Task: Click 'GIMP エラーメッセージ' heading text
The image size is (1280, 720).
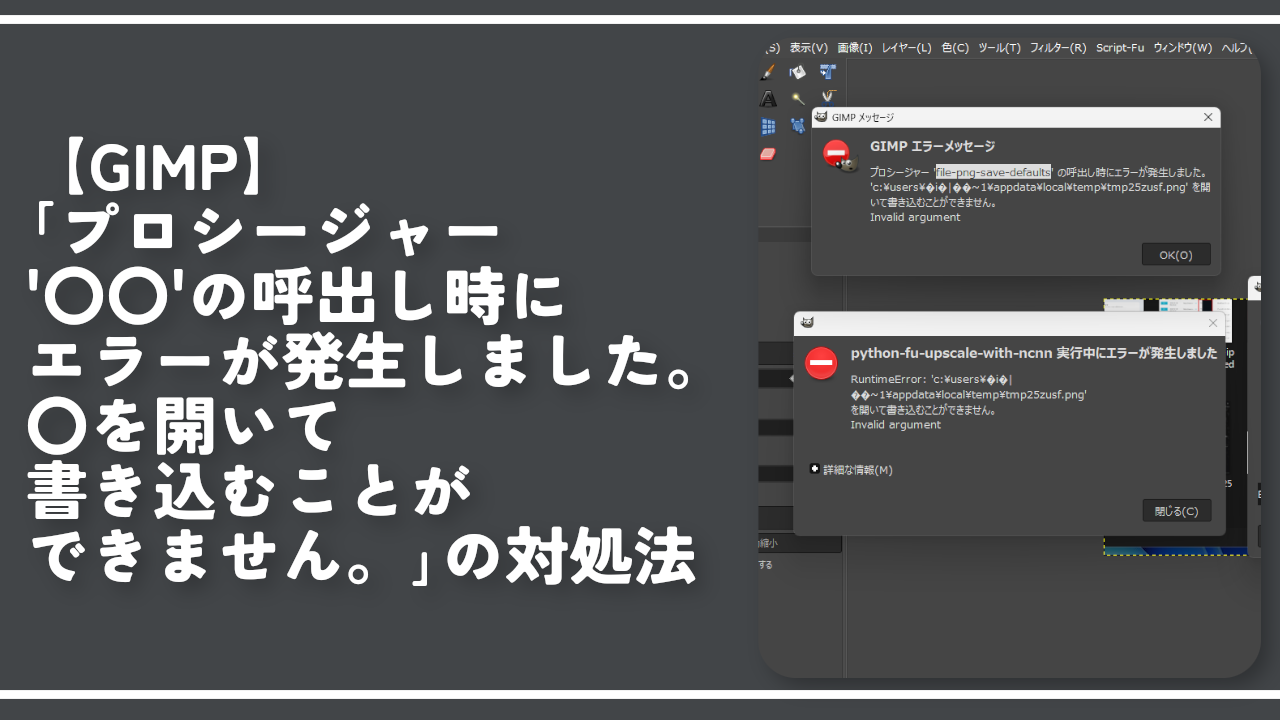Action: pyautogui.click(x=932, y=146)
